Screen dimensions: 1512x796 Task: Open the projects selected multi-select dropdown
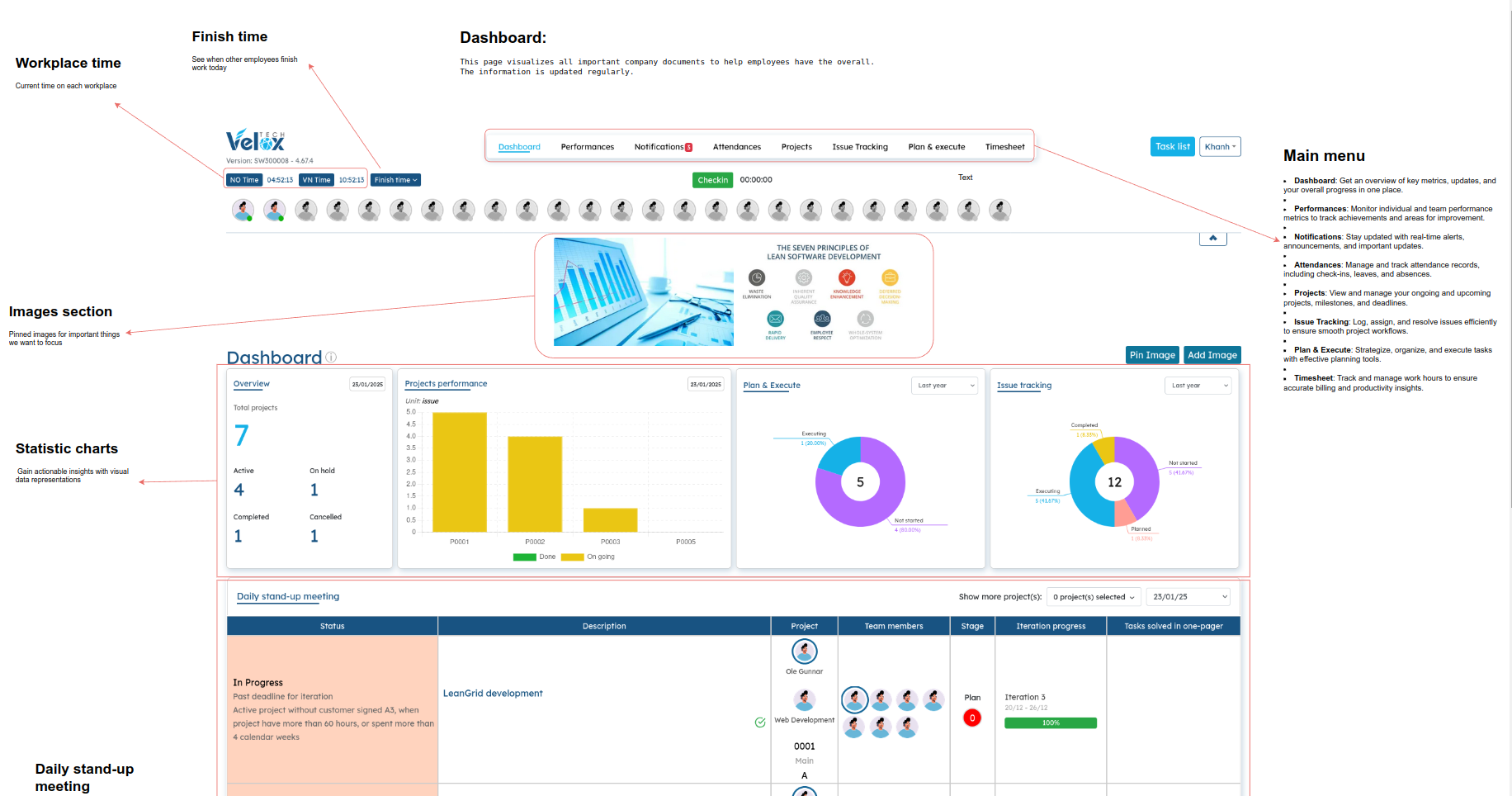tap(1093, 597)
